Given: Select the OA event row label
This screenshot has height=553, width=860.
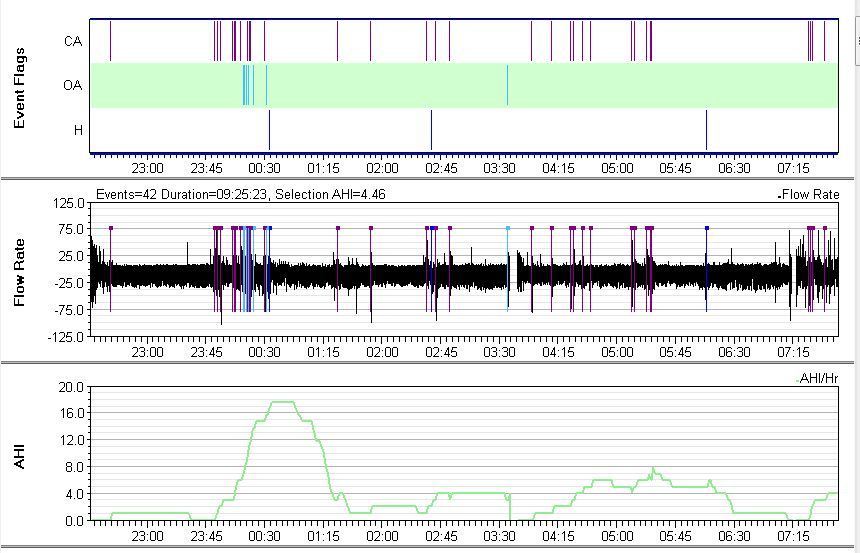Looking at the screenshot, I should click(72, 85).
